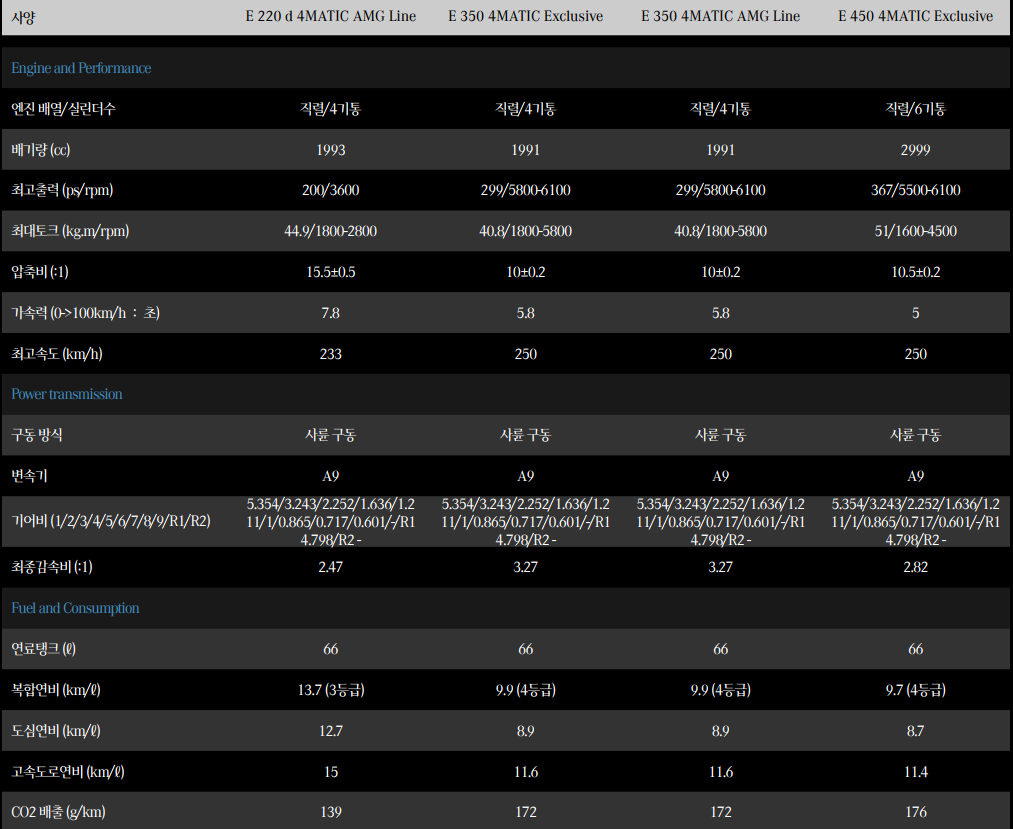Viewport: 1013px width, 829px height.
Task: Click the 7.8 acceleration value
Action: click(331, 313)
